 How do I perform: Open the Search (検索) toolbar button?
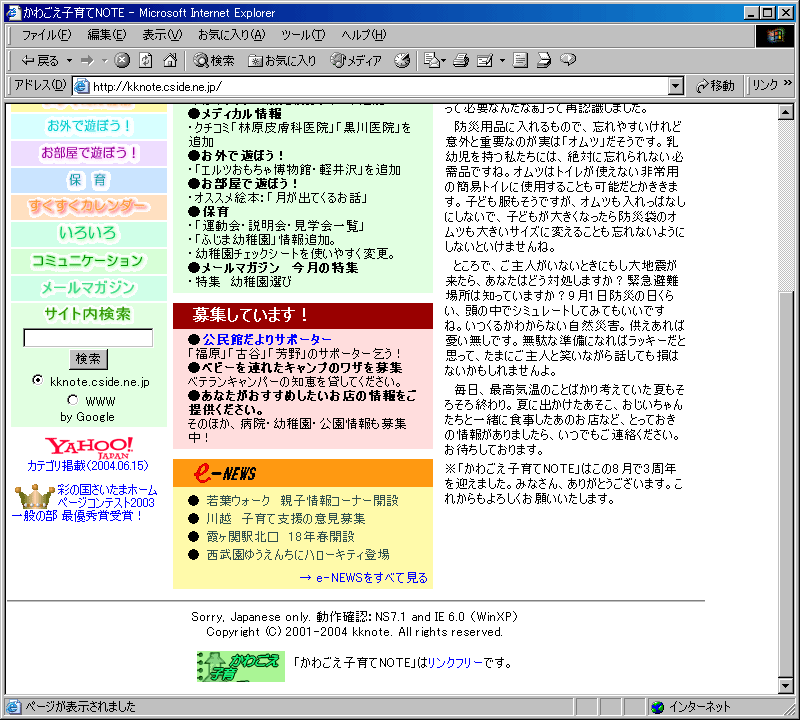pyautogui.click(x=213, y=61)
